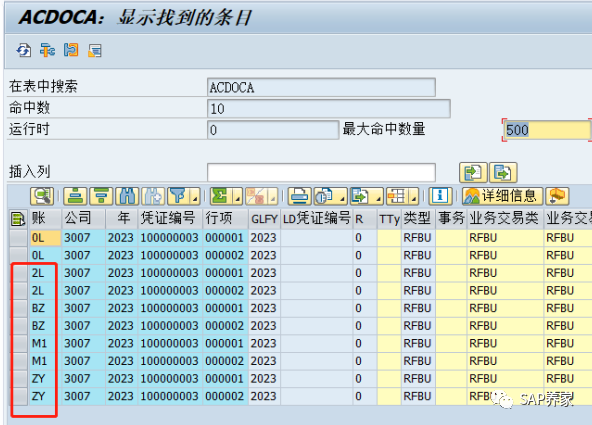Viewport: 592px width, 425px height.
Task: Open the subtotals dropdown arrow
Action: (273, 197)
